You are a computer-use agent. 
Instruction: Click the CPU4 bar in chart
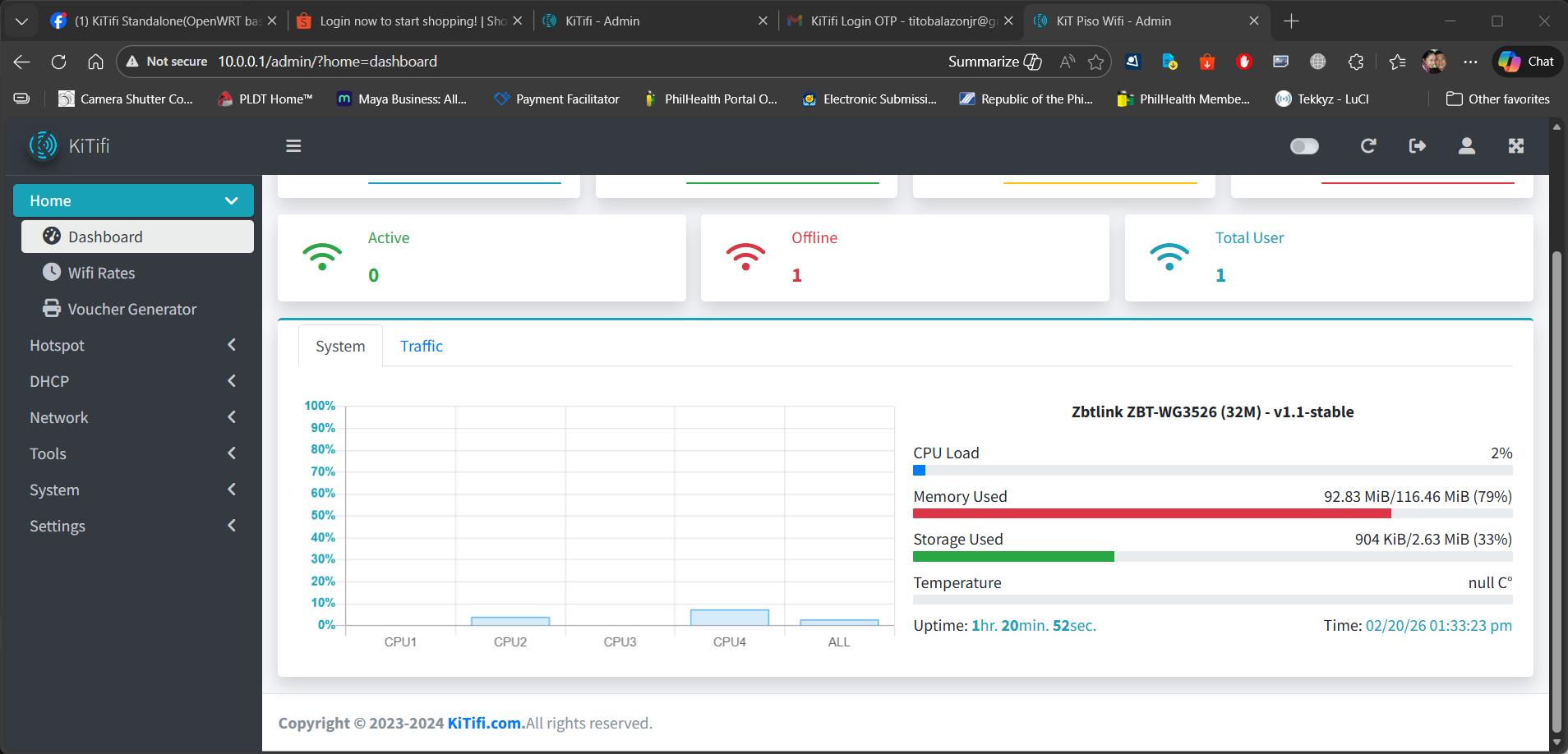tap(730, 618)
